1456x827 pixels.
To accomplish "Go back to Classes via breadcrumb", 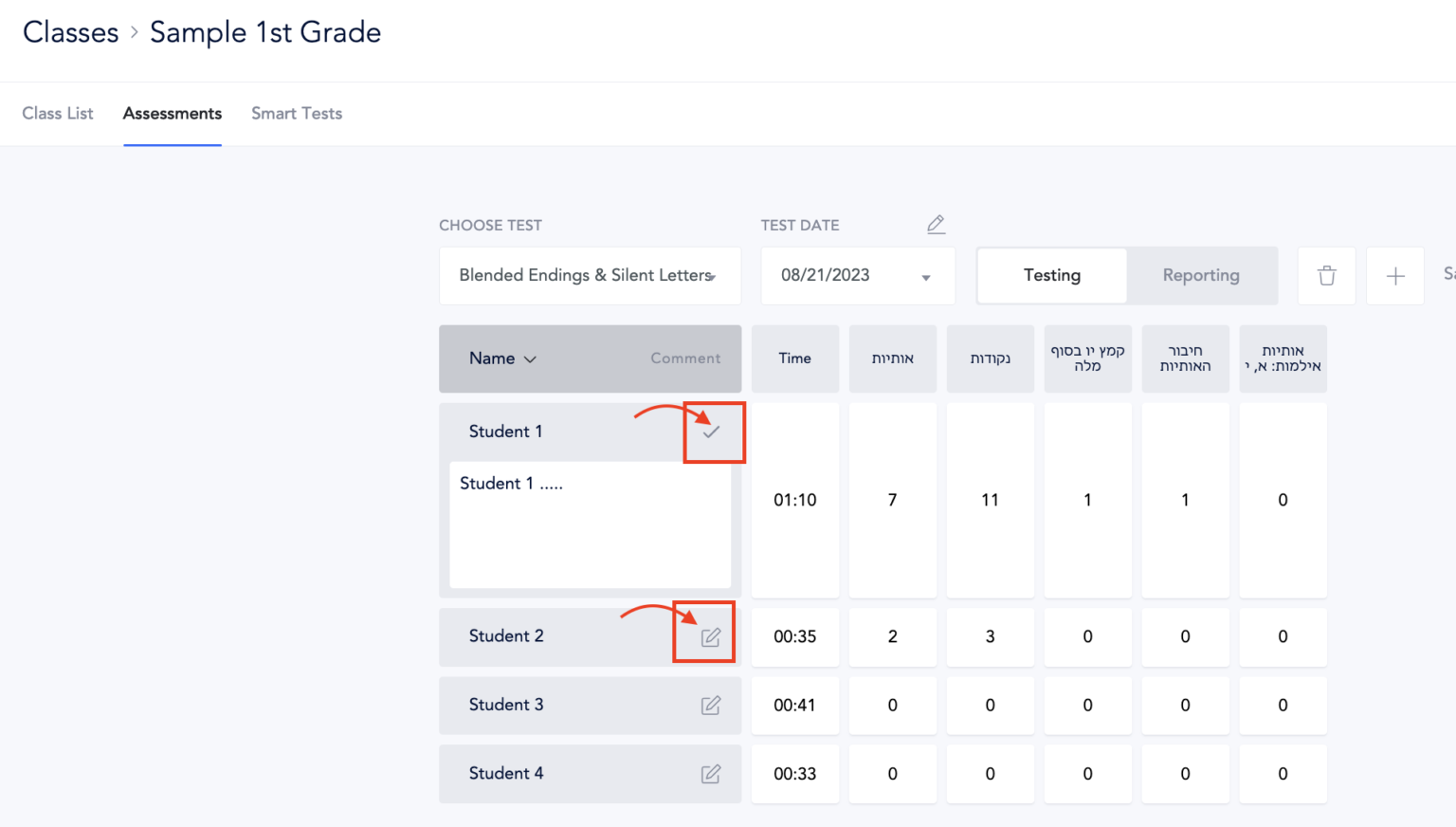I will click(70, 31).
